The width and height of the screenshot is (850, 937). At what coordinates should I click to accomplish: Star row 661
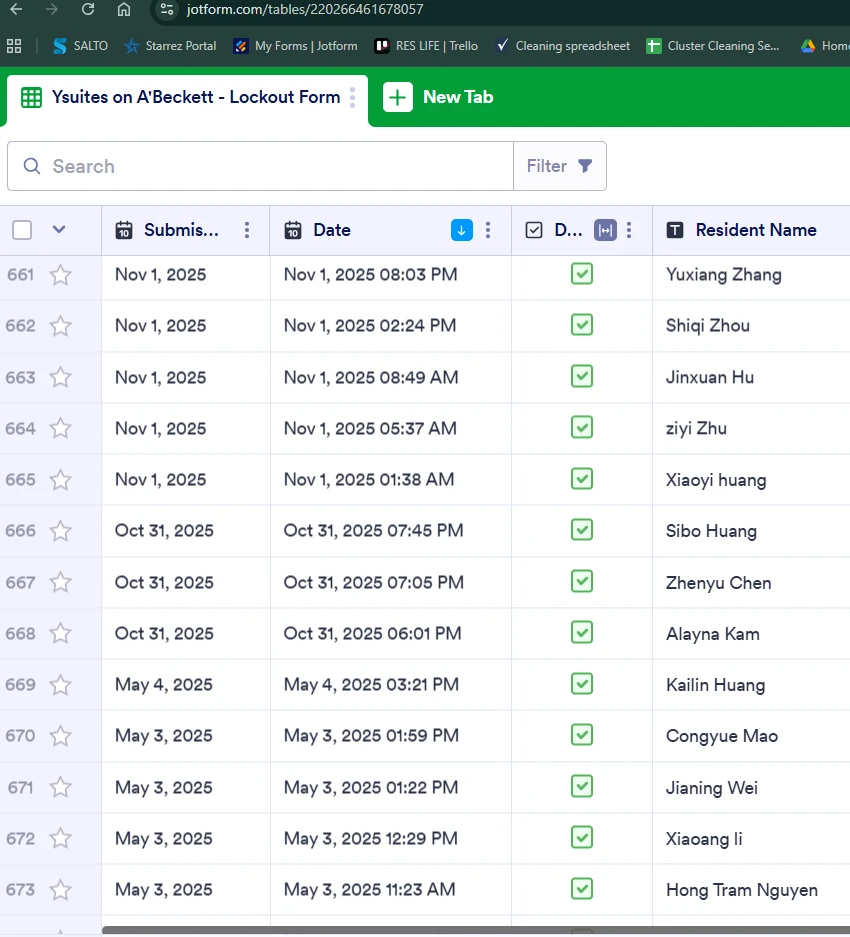pos(60,275)
